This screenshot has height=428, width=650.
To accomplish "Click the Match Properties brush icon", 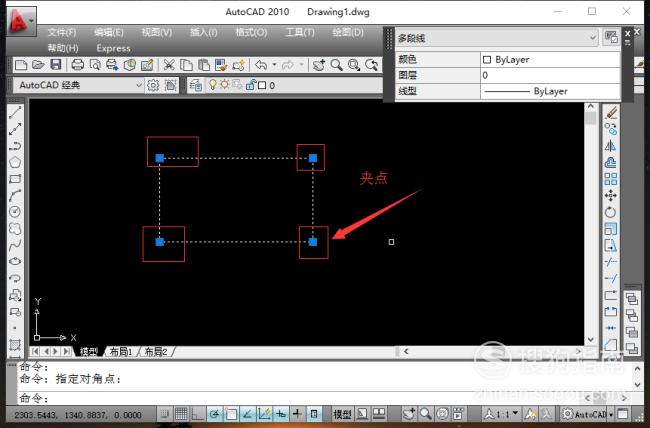I will coord(238,65).
